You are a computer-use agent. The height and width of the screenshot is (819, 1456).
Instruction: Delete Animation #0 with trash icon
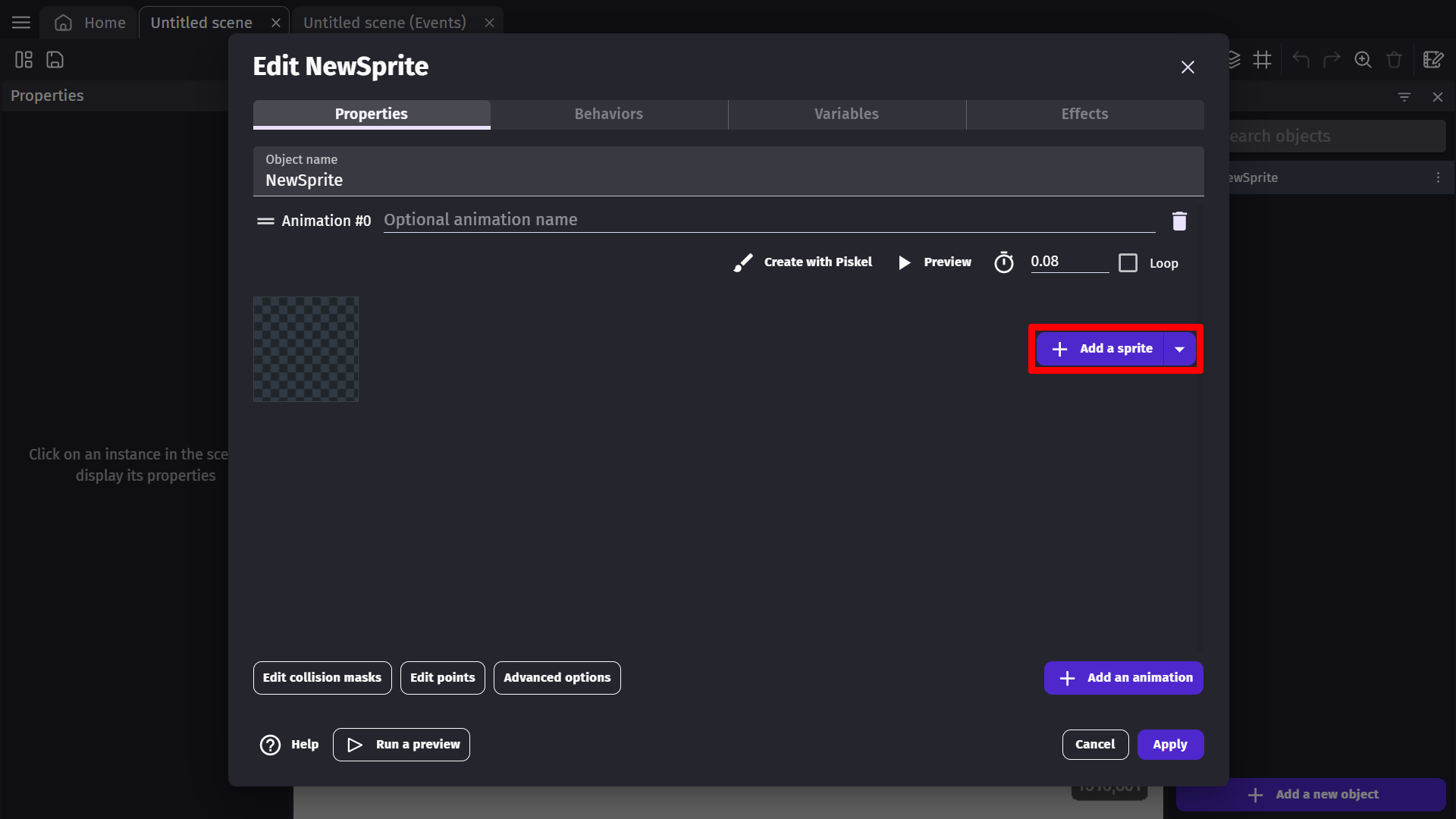point(1179,221)
